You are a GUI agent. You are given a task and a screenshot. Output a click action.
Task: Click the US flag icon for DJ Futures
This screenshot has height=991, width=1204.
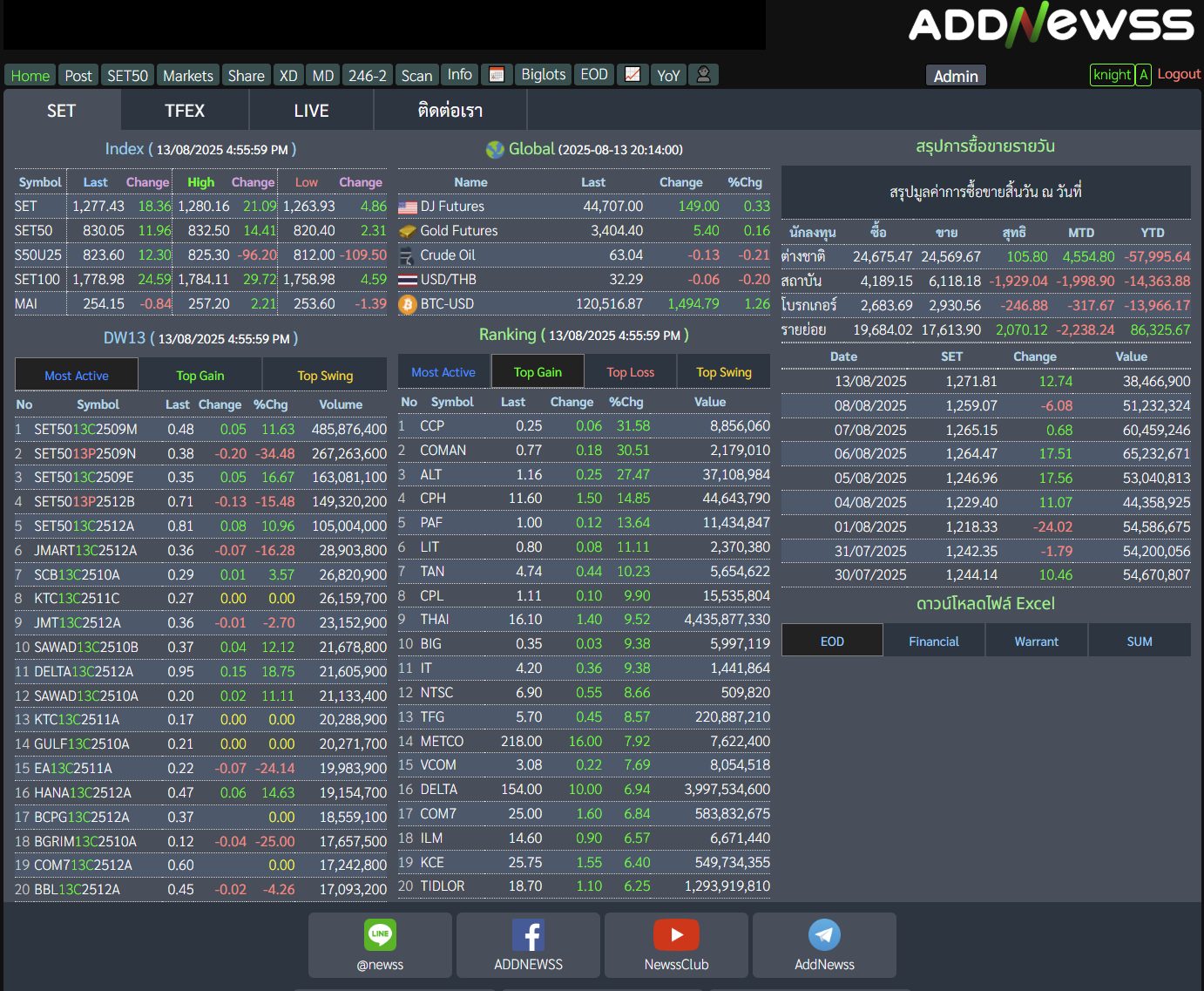click(408, 207)
